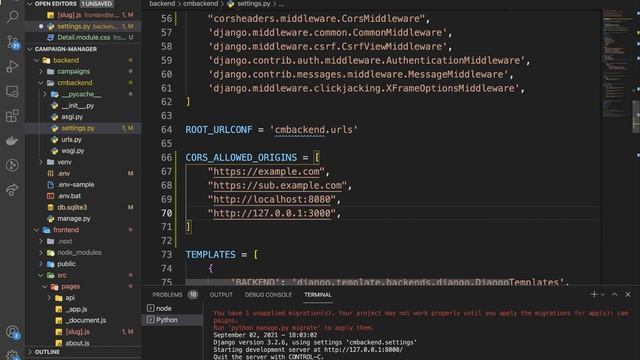This screenshot has width=640, height=360.
Task: Collapse the pages folder
Action: [x=45, y=287]
